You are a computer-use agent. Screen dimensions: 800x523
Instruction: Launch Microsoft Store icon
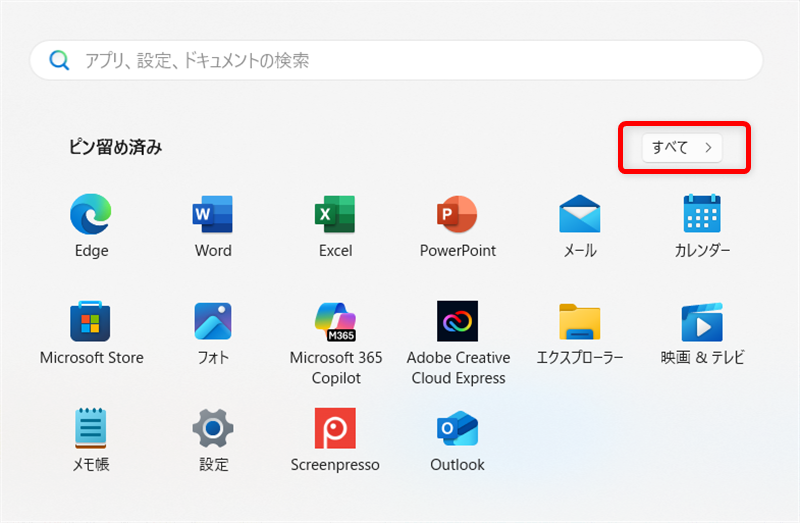[90, 321]
